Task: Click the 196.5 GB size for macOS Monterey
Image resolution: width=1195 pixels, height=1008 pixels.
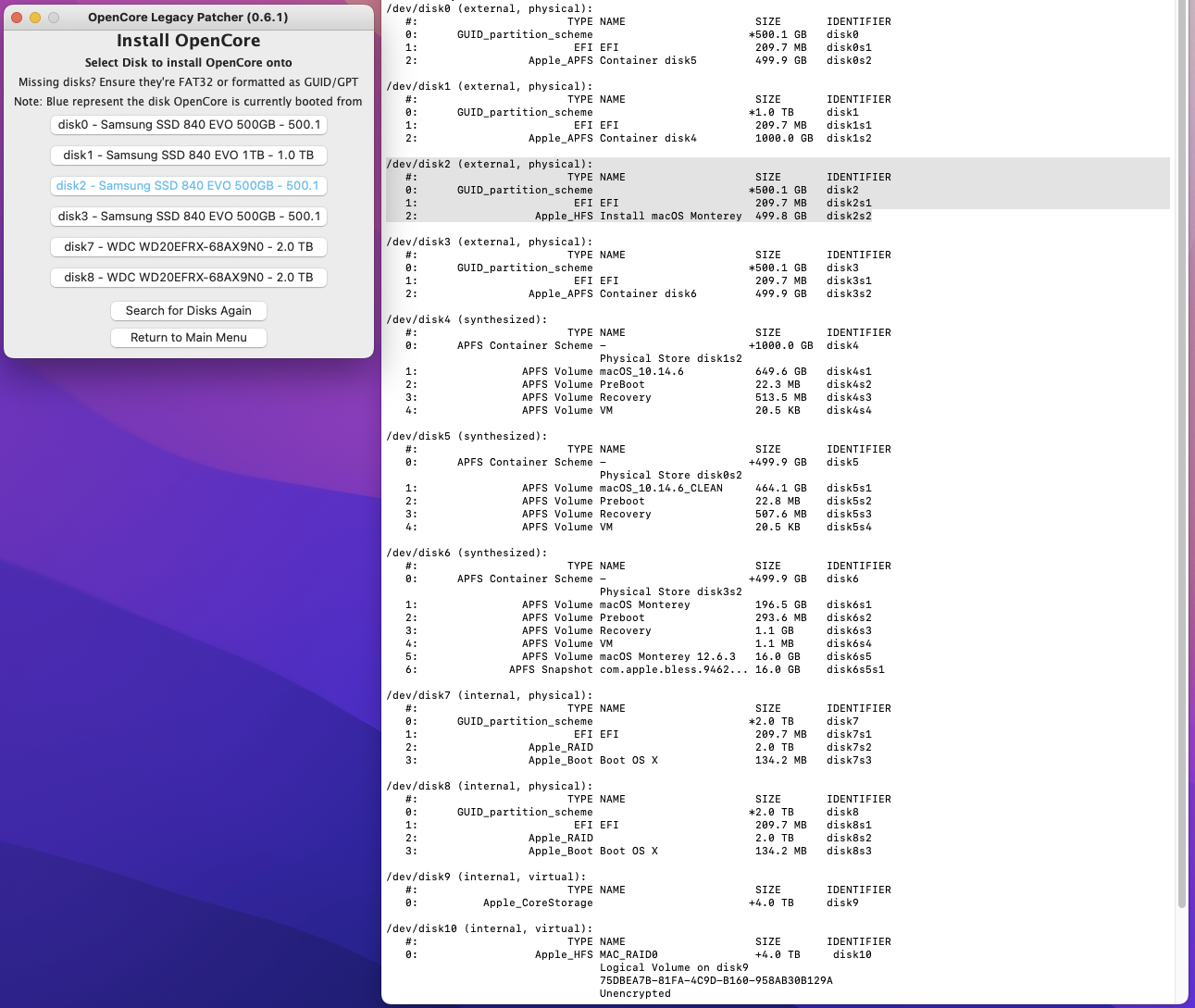Action: [x=780, y=604]
